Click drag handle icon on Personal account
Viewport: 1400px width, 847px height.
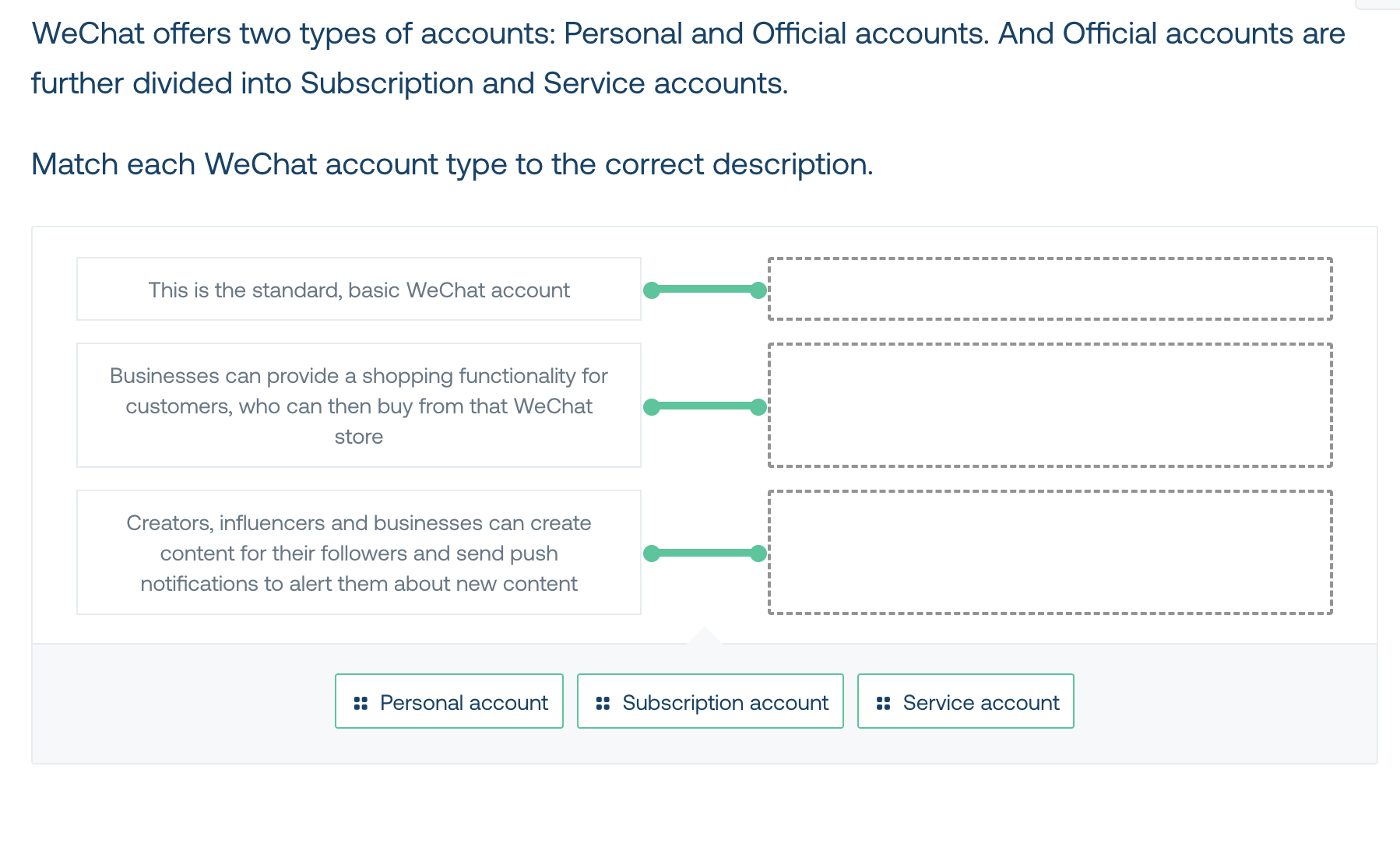(361, 703)
